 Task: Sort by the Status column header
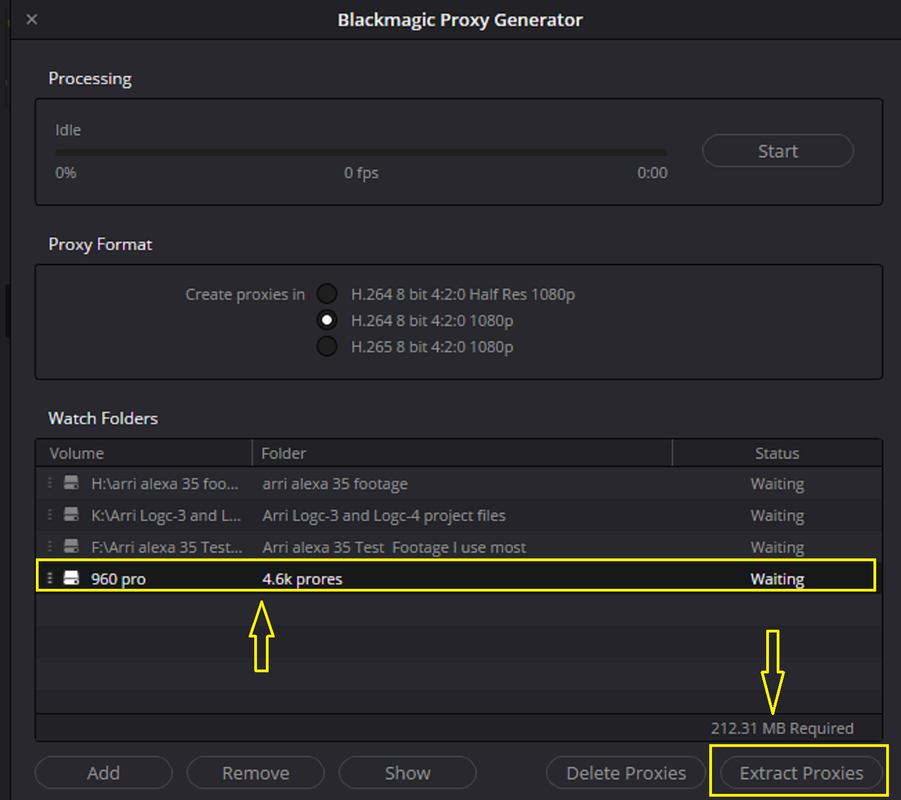[777, 453]
